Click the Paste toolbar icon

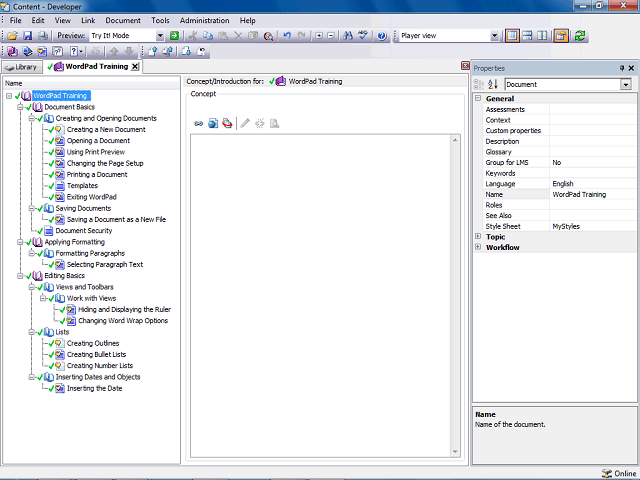pos(223,36)
